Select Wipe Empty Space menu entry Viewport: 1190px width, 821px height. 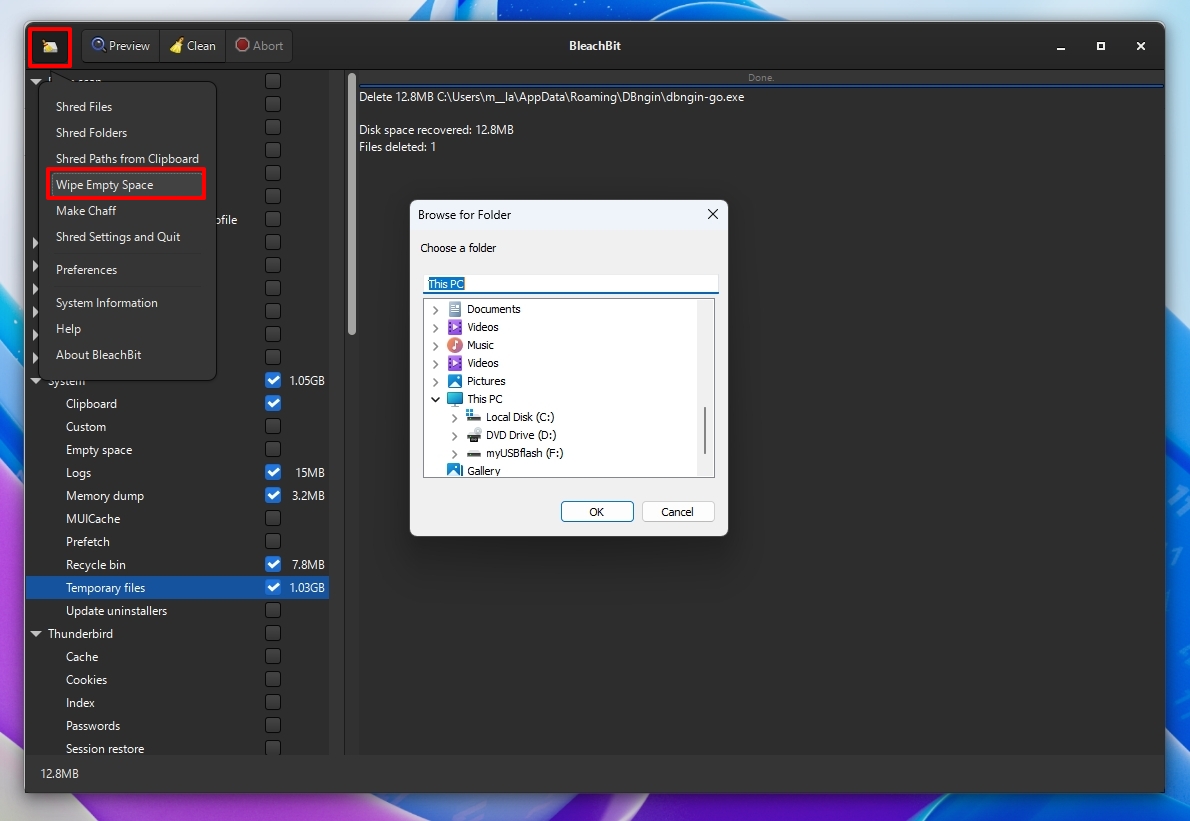126,185
